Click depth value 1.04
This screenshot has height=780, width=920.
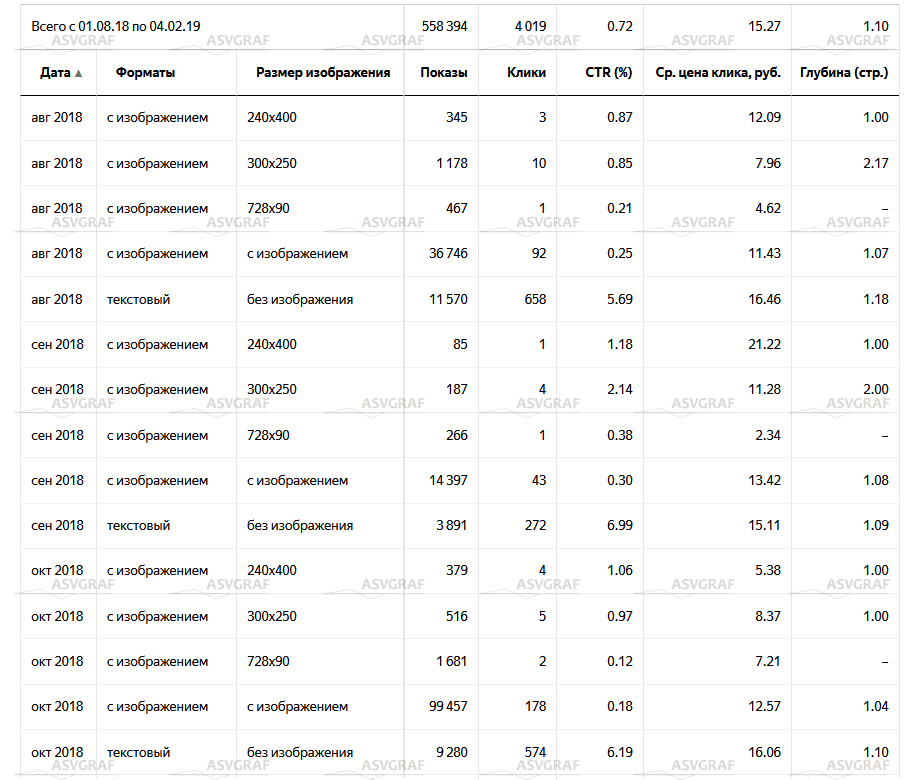click(875, 707)
